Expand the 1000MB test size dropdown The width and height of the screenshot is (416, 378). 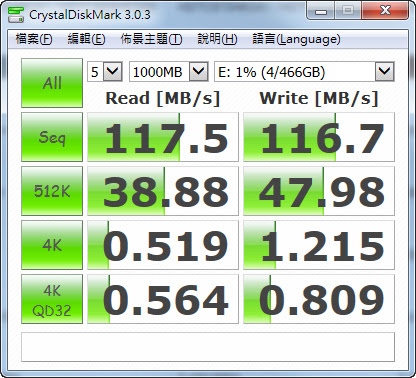[169, 71]
